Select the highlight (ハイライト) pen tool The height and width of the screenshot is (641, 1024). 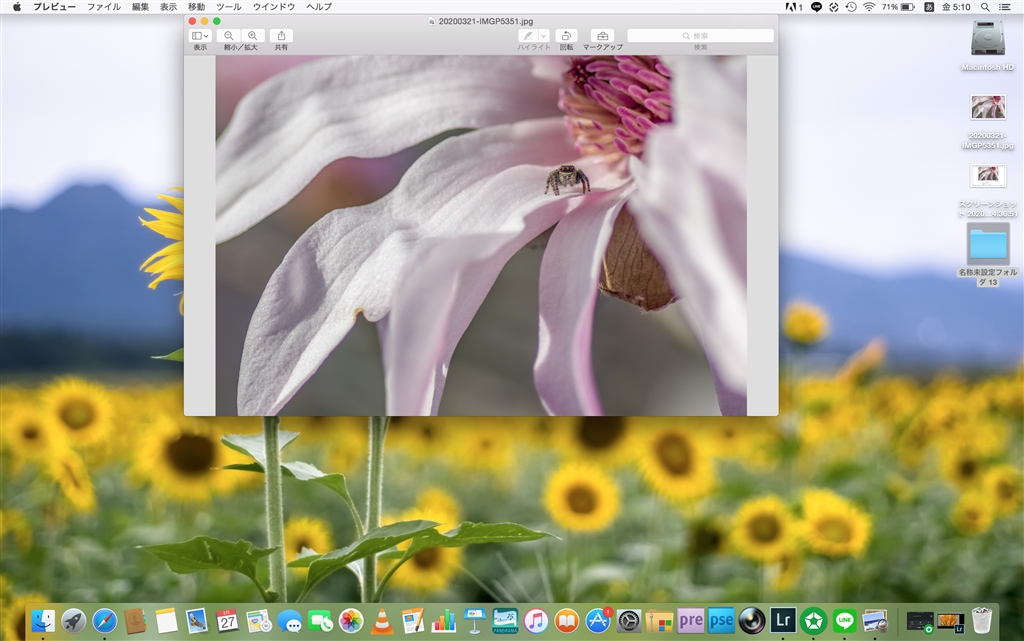click(x=527, y=36)
